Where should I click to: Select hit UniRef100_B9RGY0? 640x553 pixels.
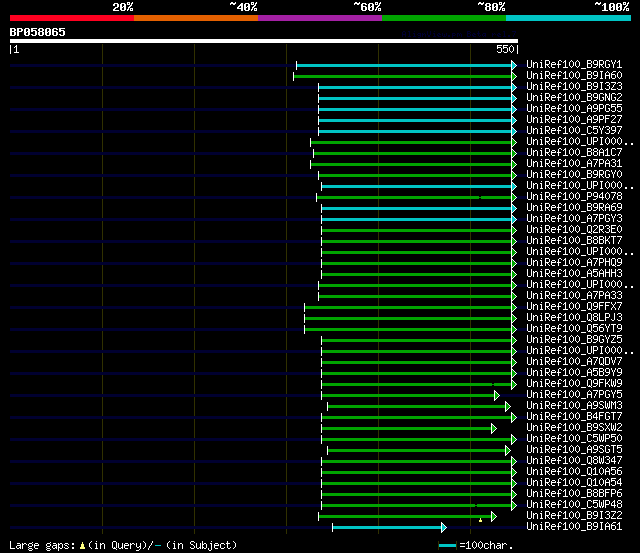pyautogui.click(x=574, y=175)
